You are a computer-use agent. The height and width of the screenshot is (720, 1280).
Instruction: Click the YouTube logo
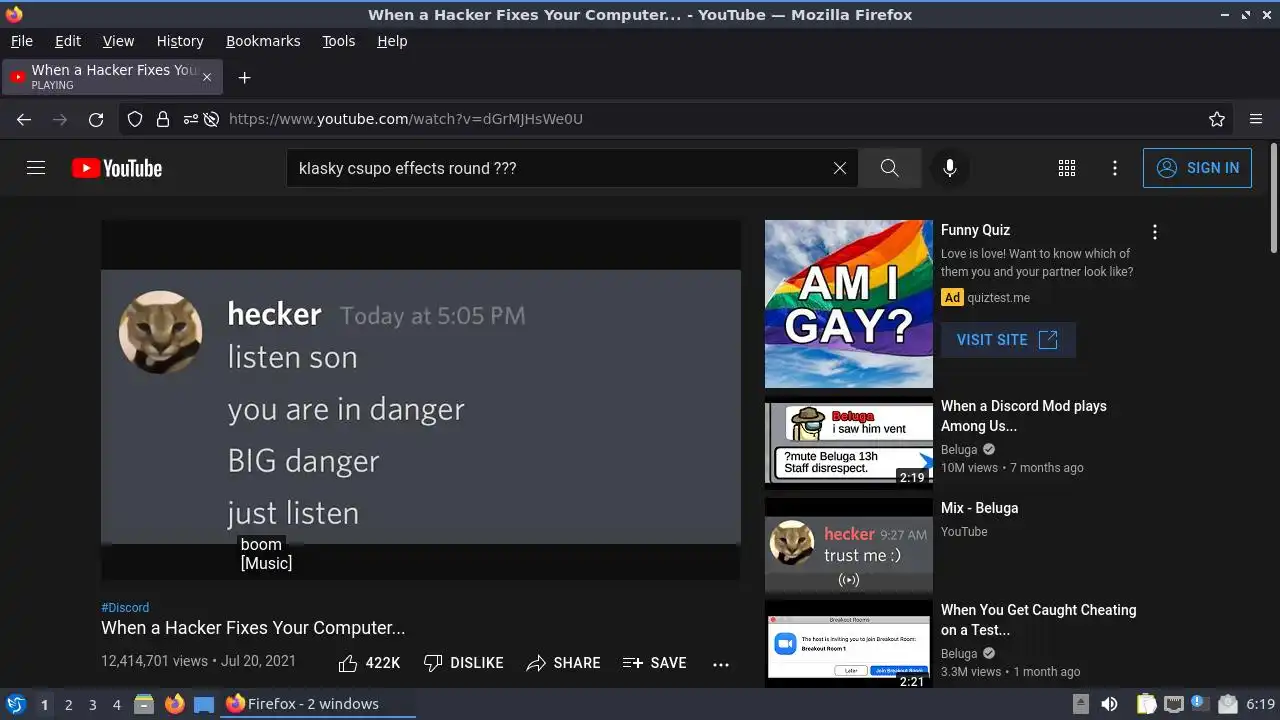117,168
